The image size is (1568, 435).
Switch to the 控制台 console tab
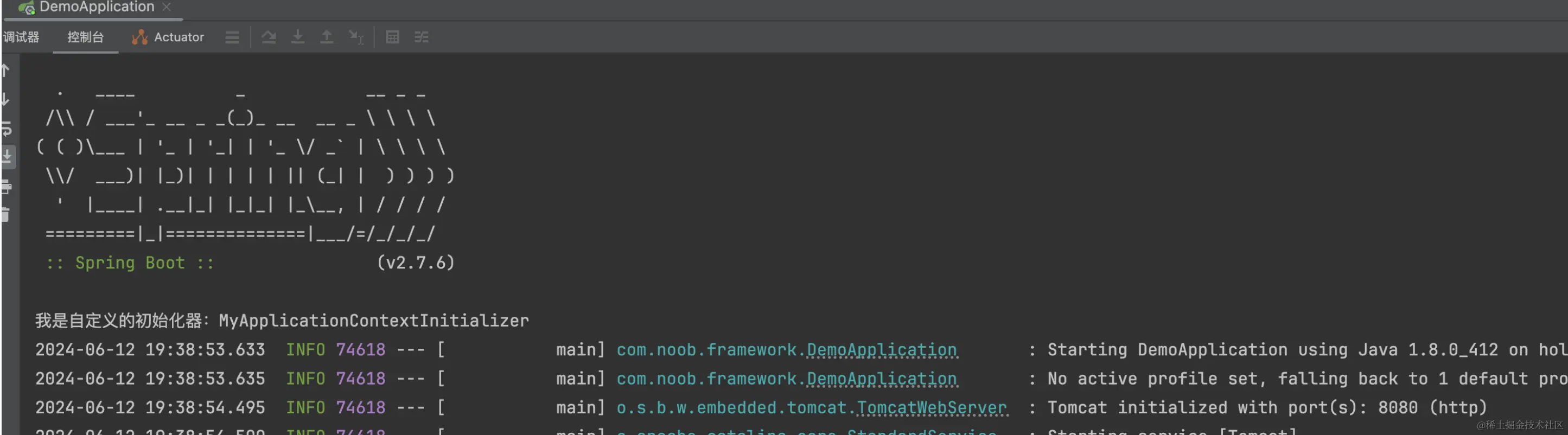[85, 37]
